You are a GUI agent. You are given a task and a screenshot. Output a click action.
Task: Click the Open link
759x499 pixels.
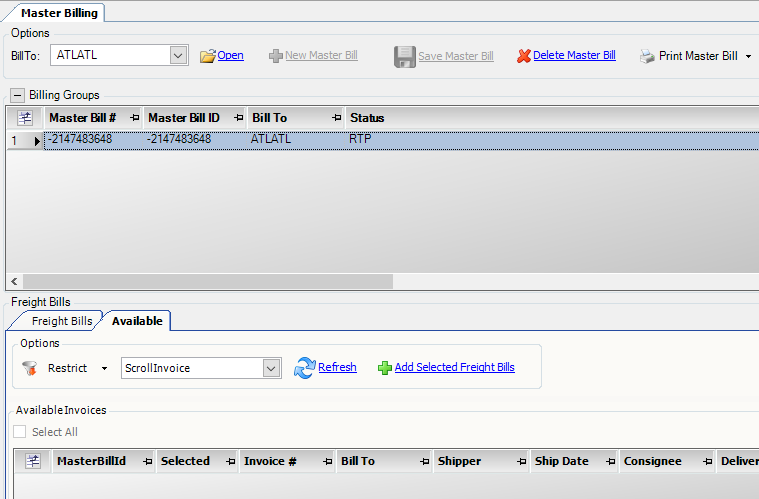pos(230,56)
